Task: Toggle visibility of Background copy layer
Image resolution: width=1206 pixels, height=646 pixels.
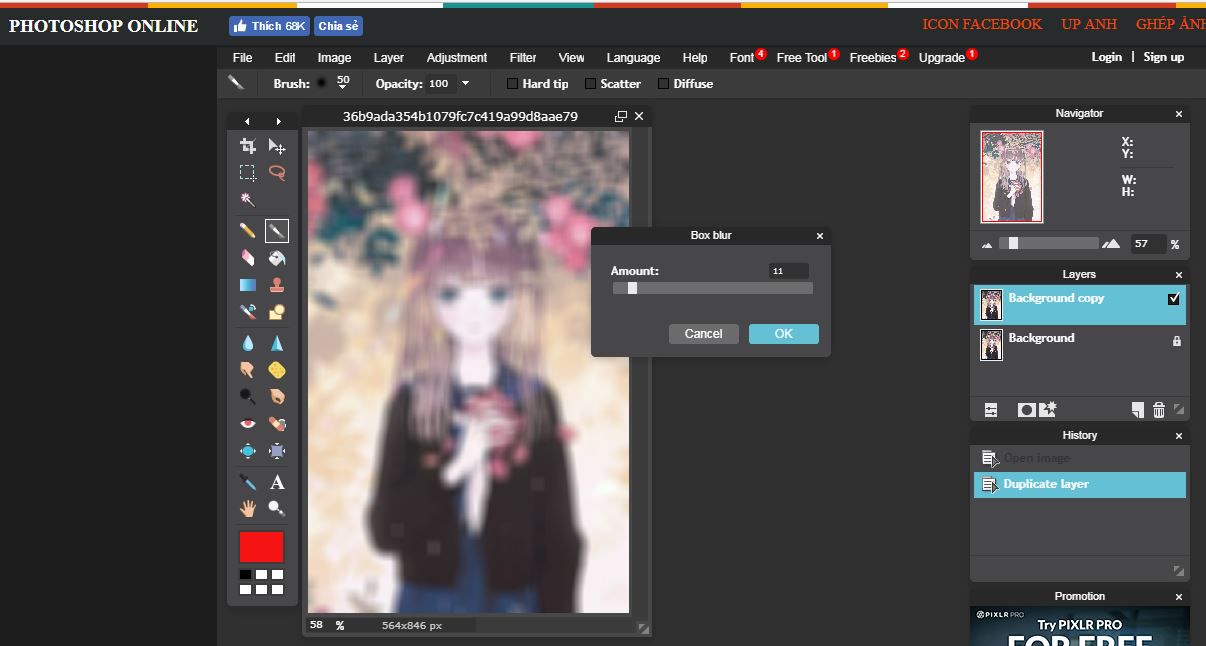Action: pos(1174,299)
